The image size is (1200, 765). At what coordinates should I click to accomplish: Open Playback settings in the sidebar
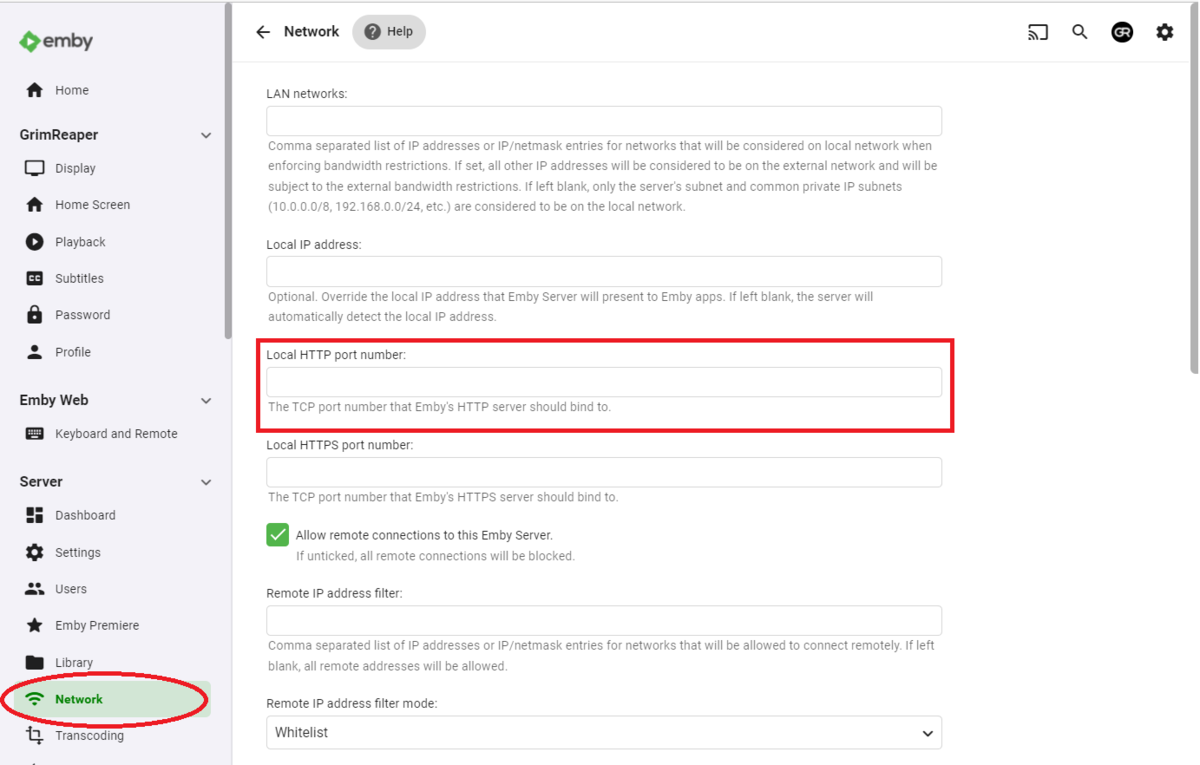tap(80, 242)
